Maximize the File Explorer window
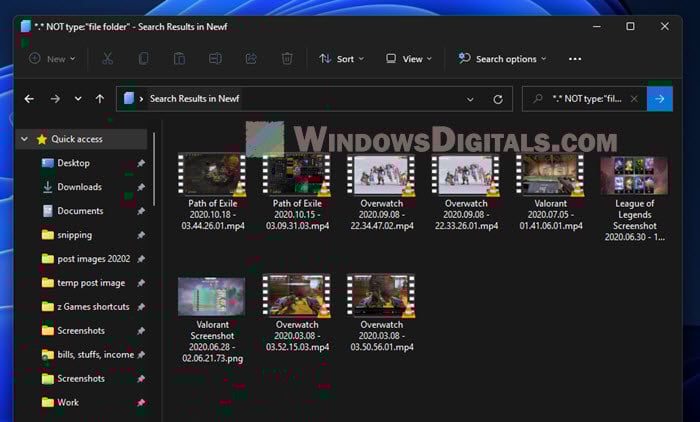The height and width of the screenshot is (422, 700). pyautogui.click(x=630, y=26)
